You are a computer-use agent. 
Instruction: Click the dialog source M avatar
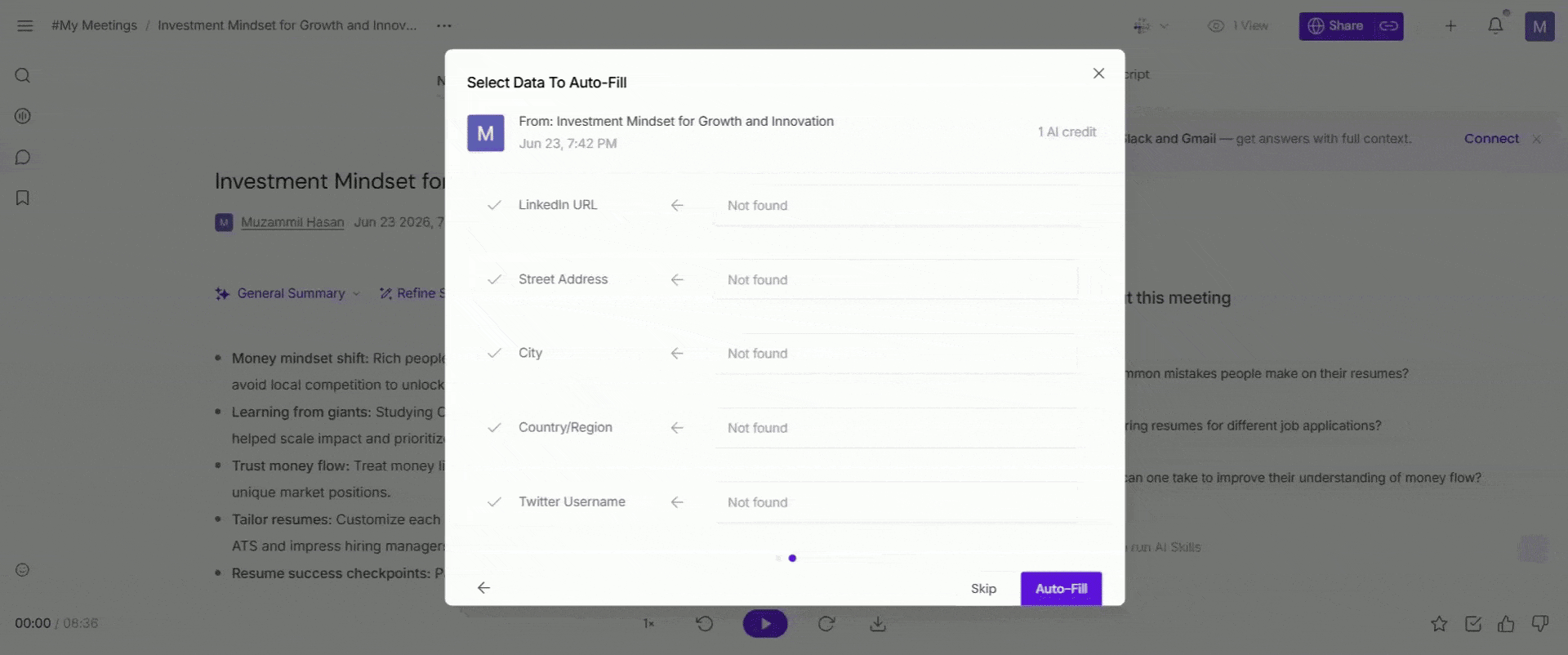coord(485,133)
